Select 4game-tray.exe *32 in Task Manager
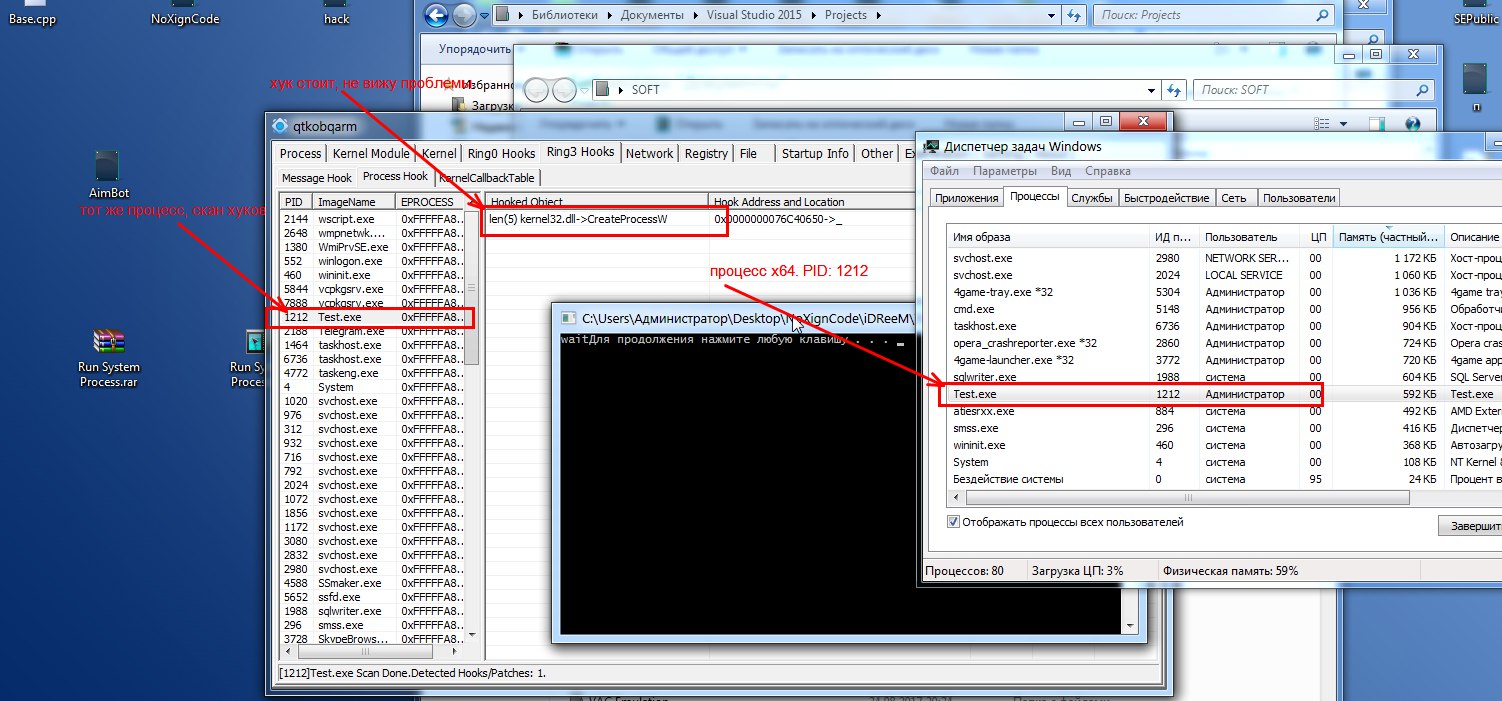 point(1224,292)
